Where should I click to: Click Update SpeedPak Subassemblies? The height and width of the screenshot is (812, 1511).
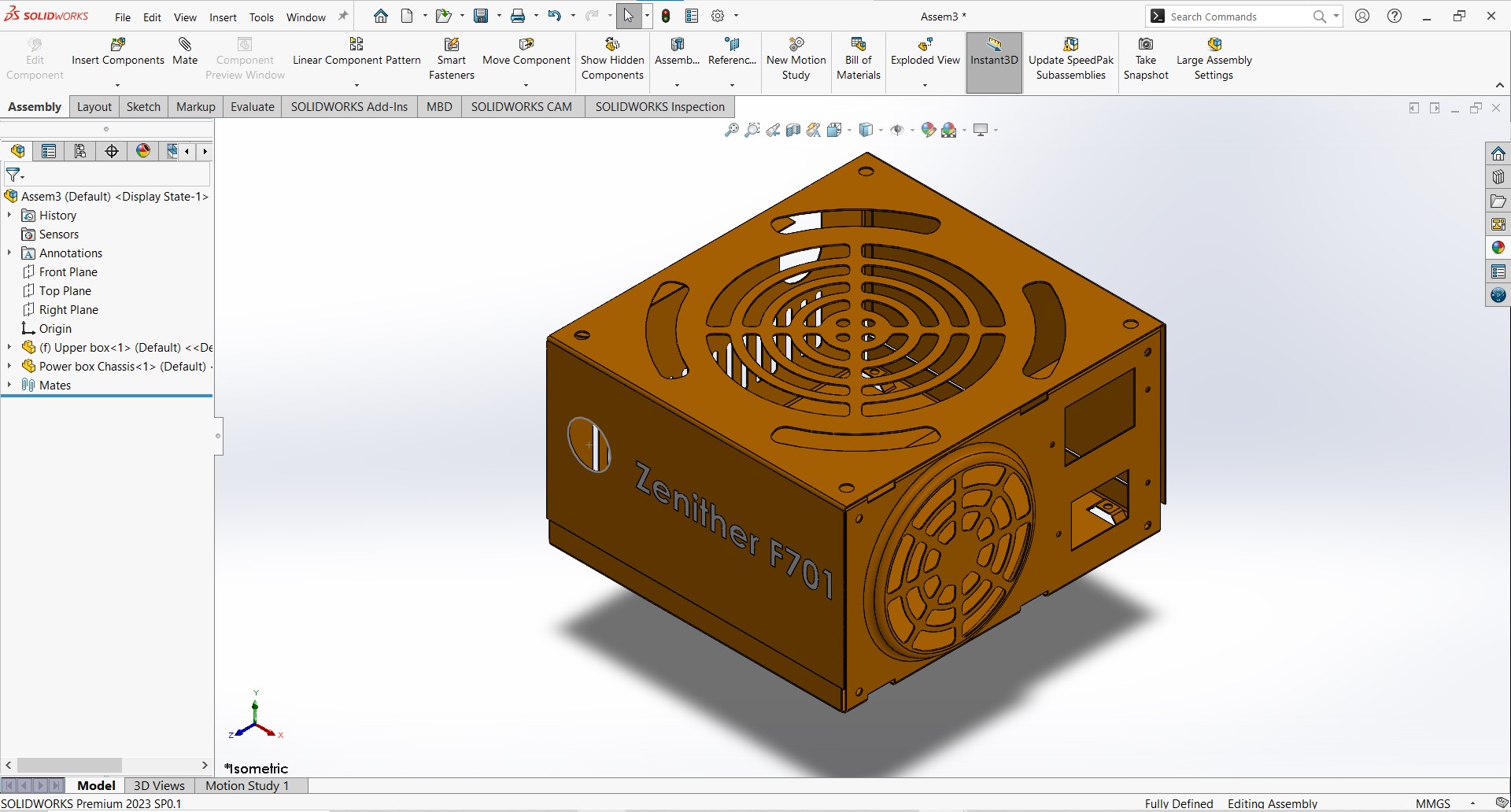(x=1070, y=59)
